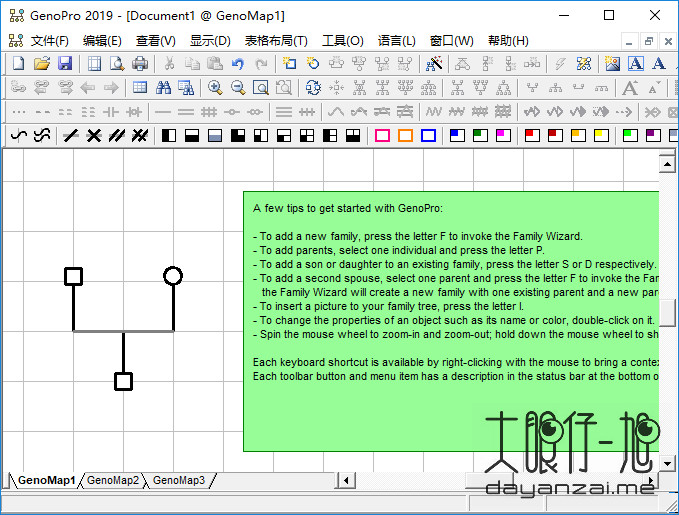Toggle four-quadrant checker fill symbol

point(307,136)
